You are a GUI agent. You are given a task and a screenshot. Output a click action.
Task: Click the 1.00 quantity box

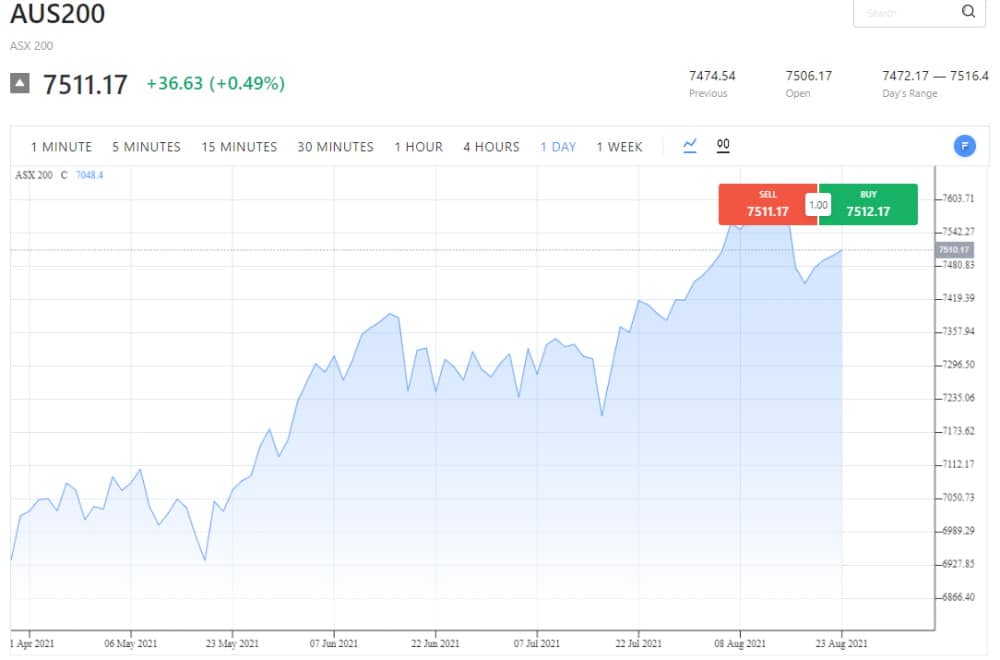(x=818, y=205)
